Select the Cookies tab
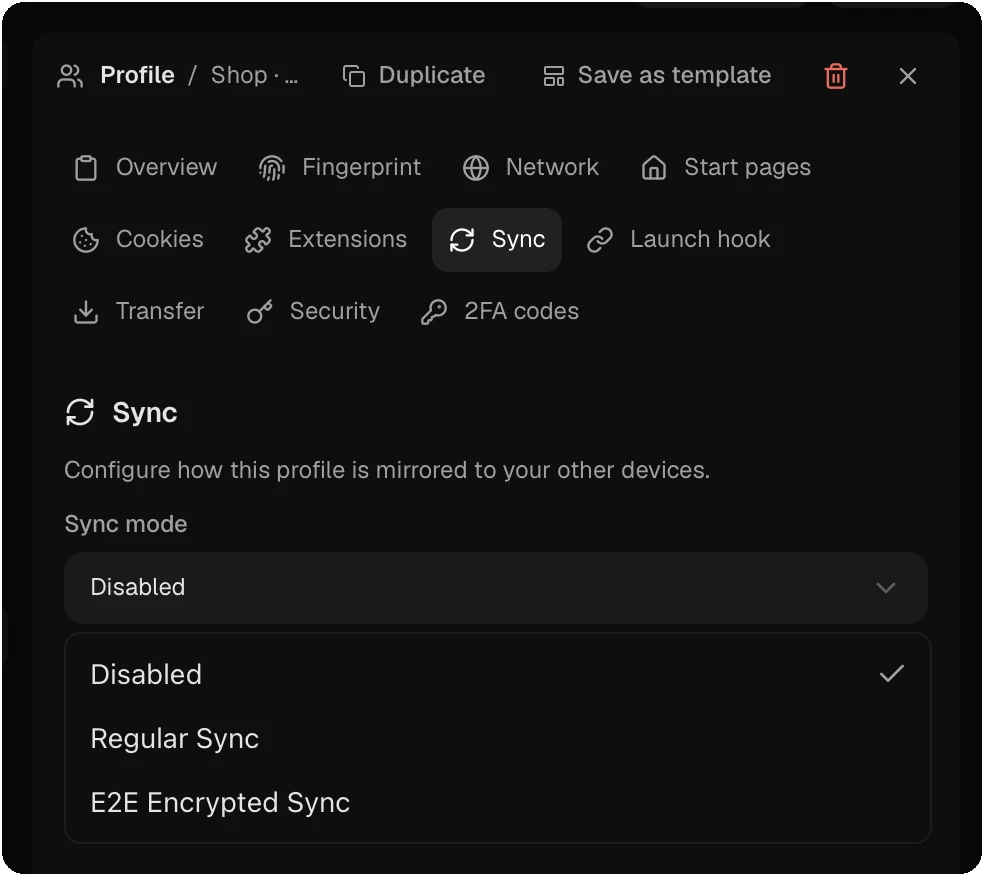 [138, 240]
